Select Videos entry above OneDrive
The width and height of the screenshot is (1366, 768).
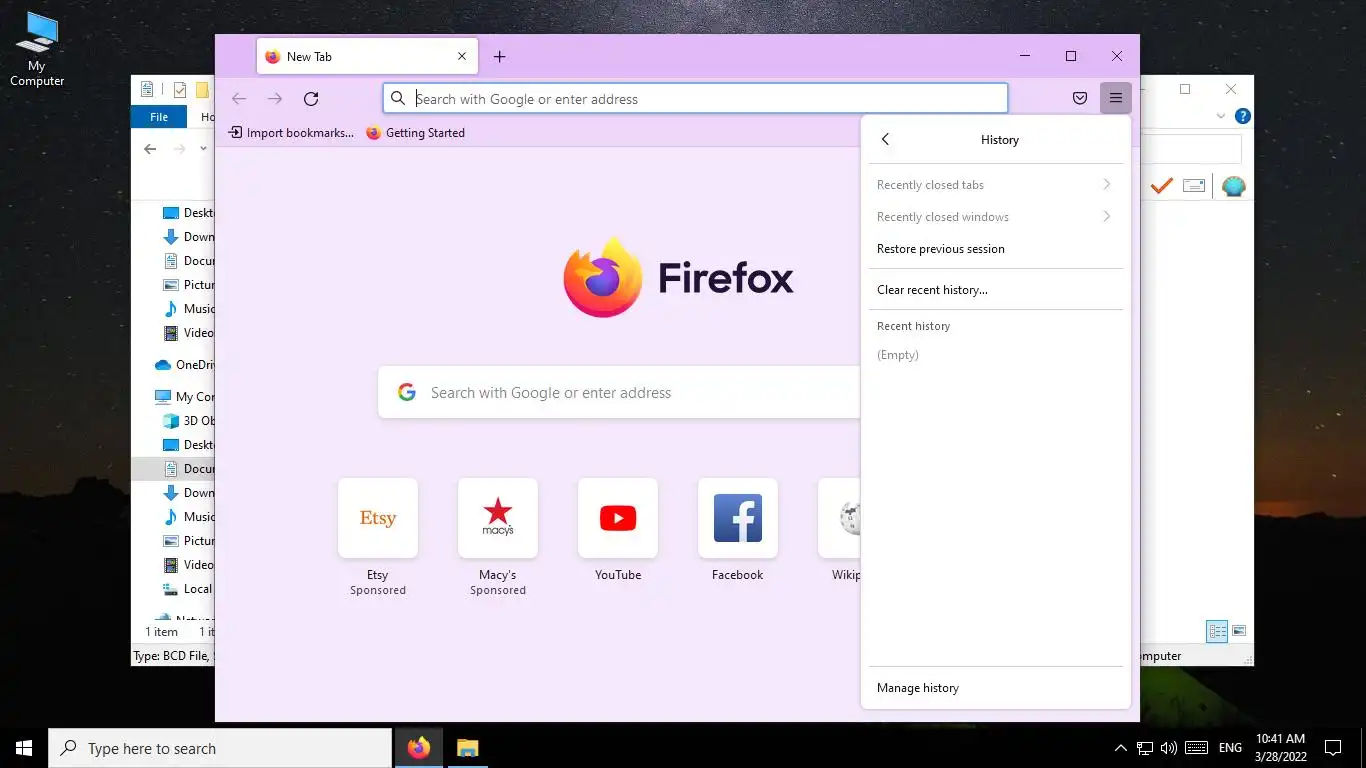tap(188, 333)
